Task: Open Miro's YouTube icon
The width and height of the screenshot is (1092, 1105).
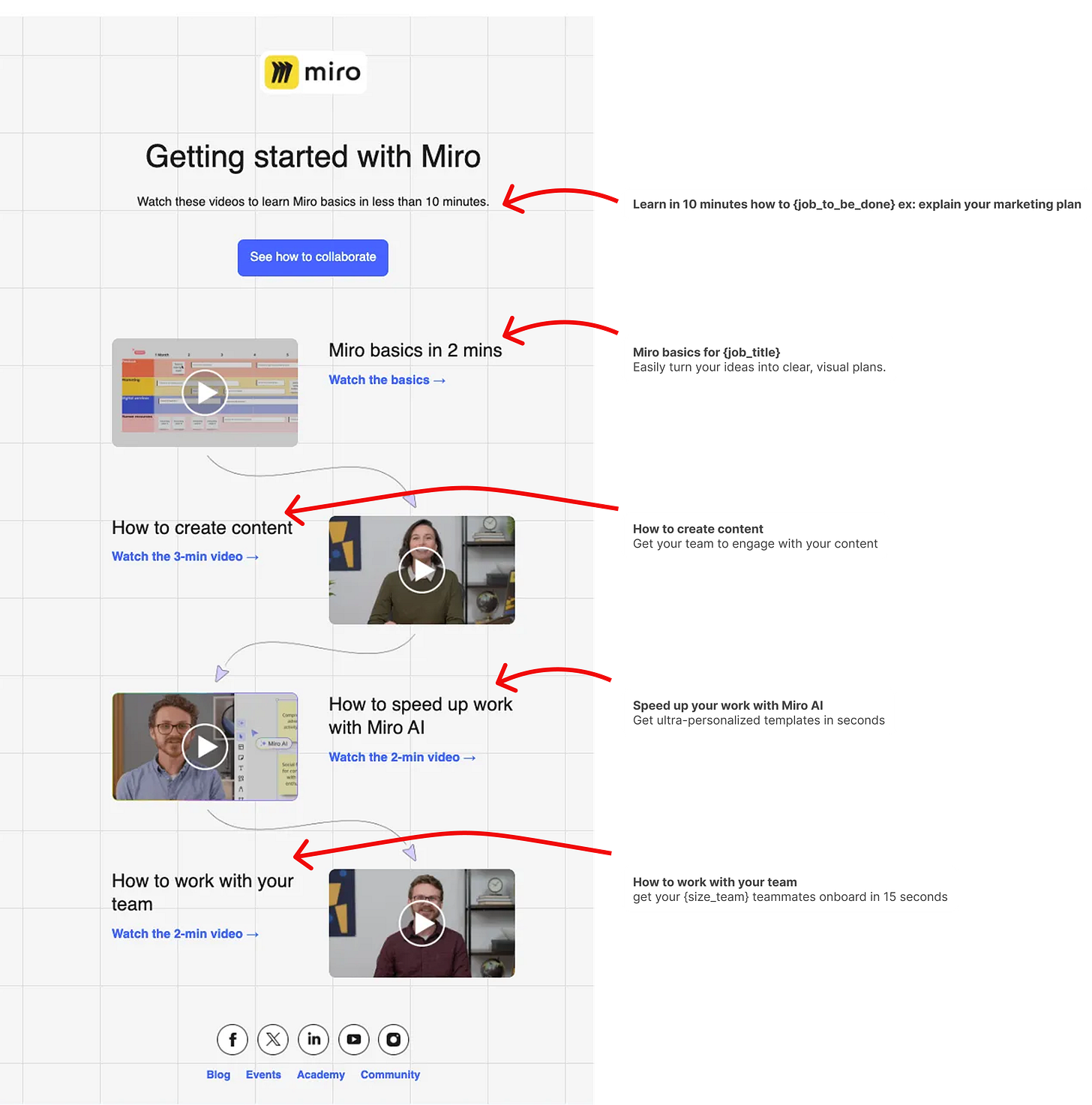Action: pyautogui.click(x=354, y=1040)
